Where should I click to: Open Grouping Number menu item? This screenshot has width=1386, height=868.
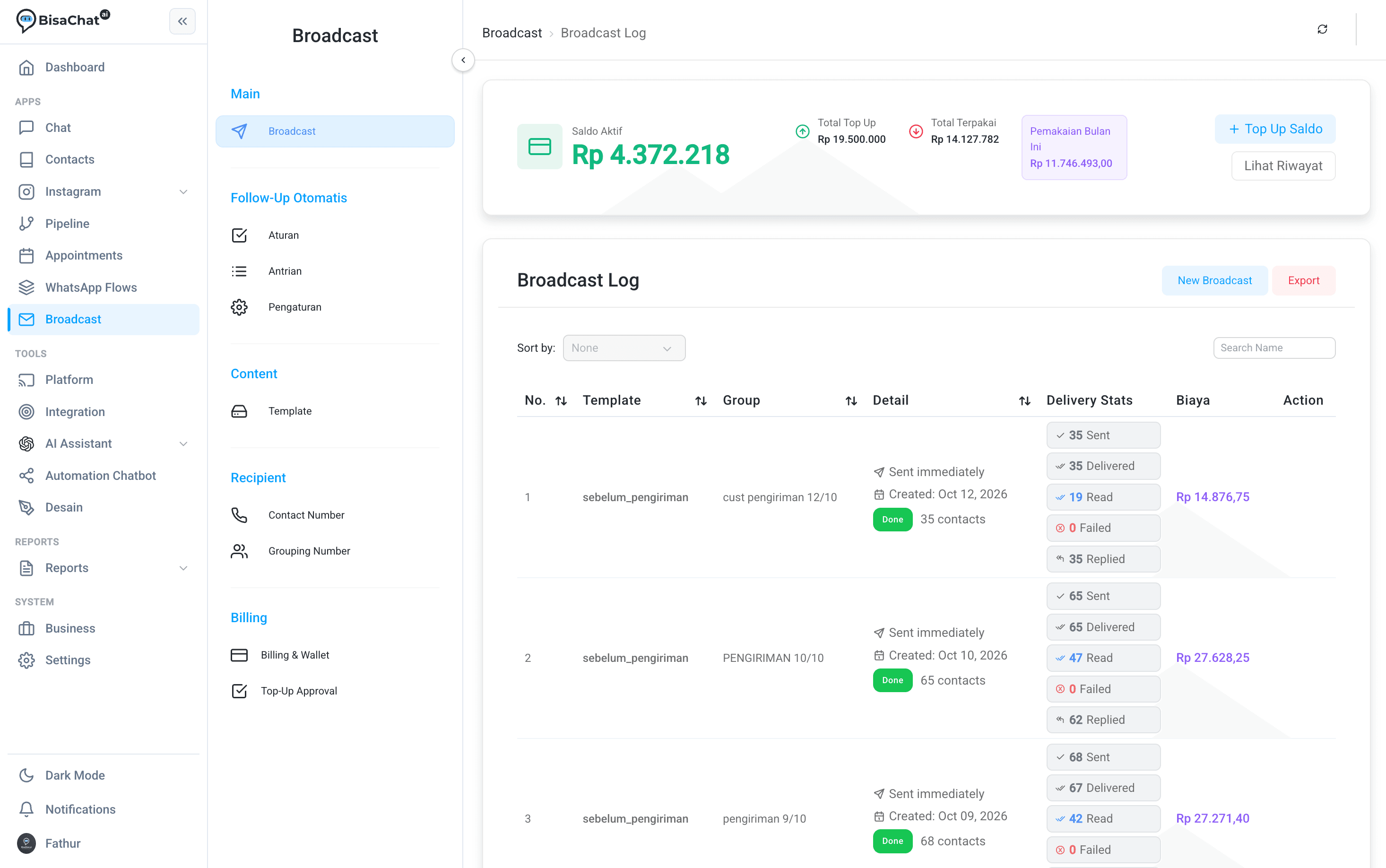[x=335, y=551]
